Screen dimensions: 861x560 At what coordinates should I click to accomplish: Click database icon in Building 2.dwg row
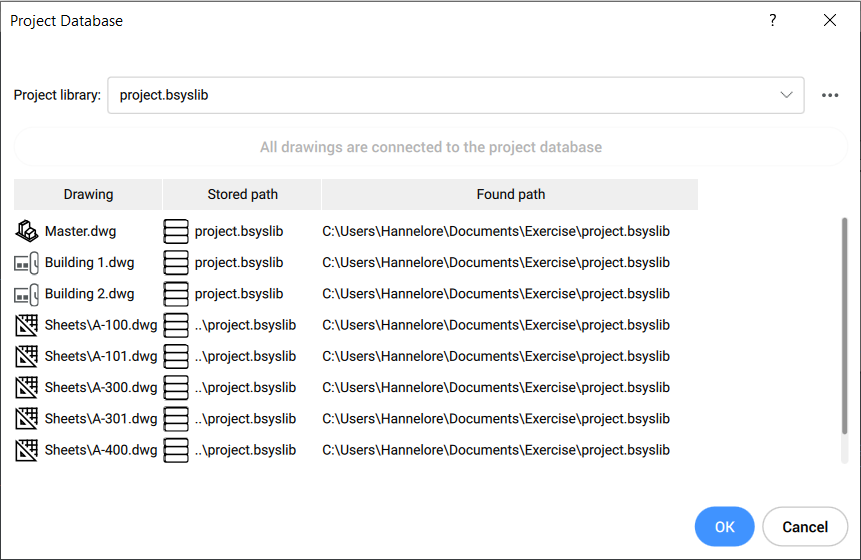(176, 294)
